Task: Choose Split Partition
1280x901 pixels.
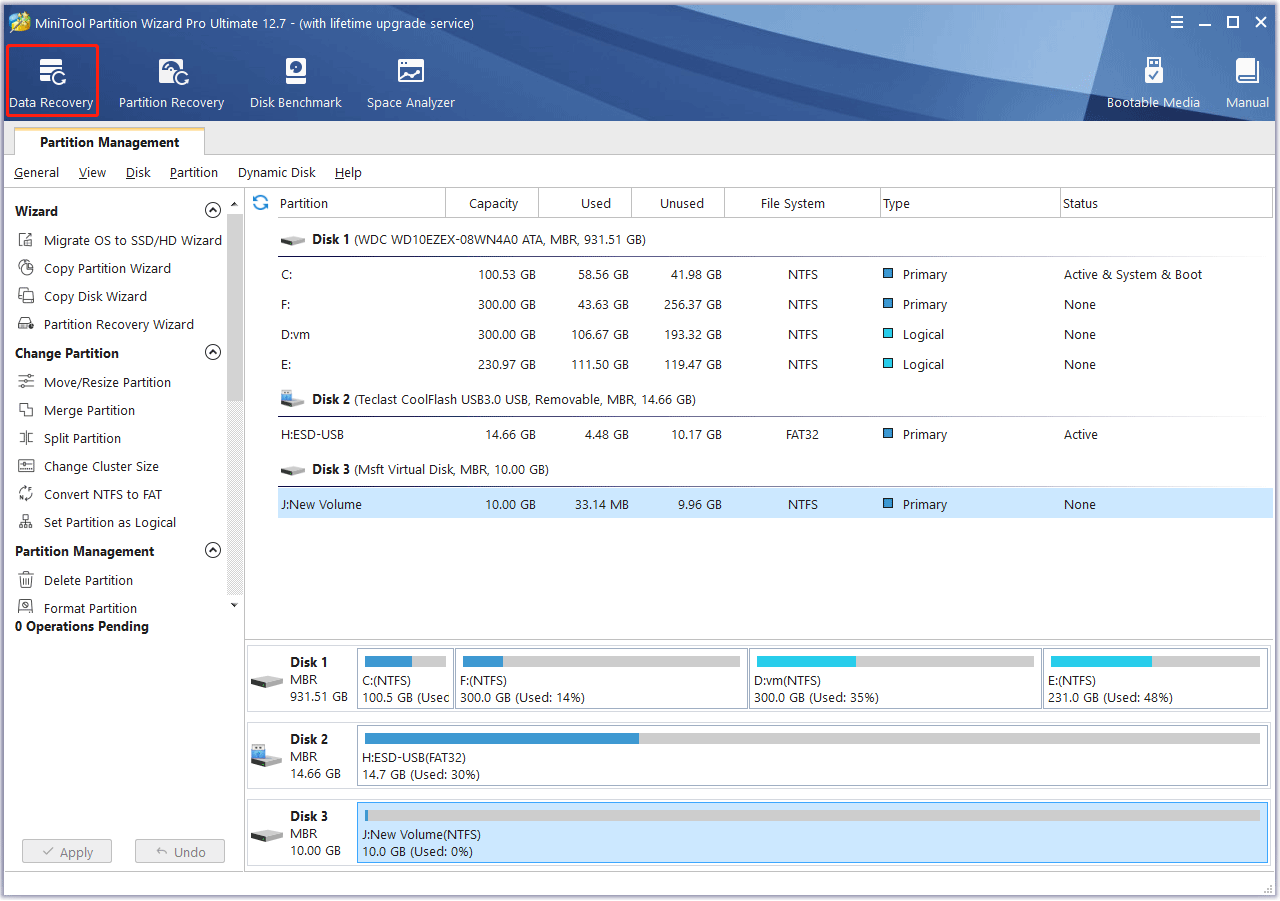Action: 69,438
